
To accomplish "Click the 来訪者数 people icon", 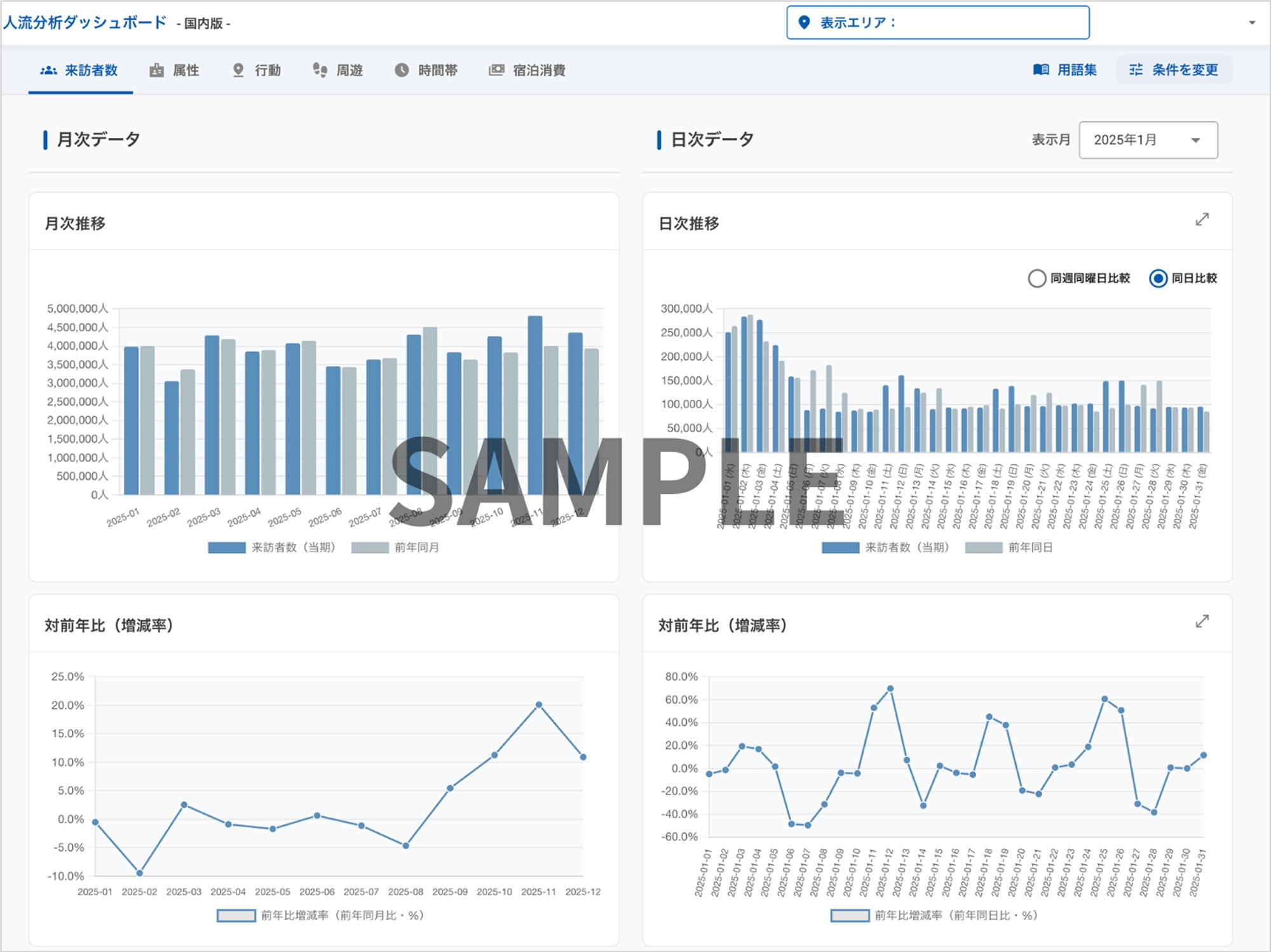I will (48, 71).
